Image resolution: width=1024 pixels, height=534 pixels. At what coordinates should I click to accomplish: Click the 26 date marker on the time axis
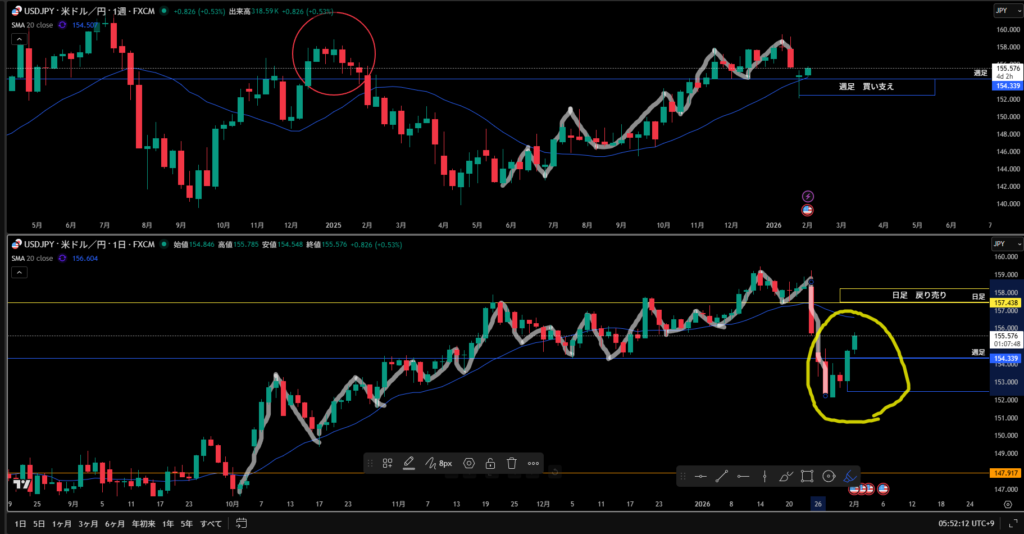818,504
